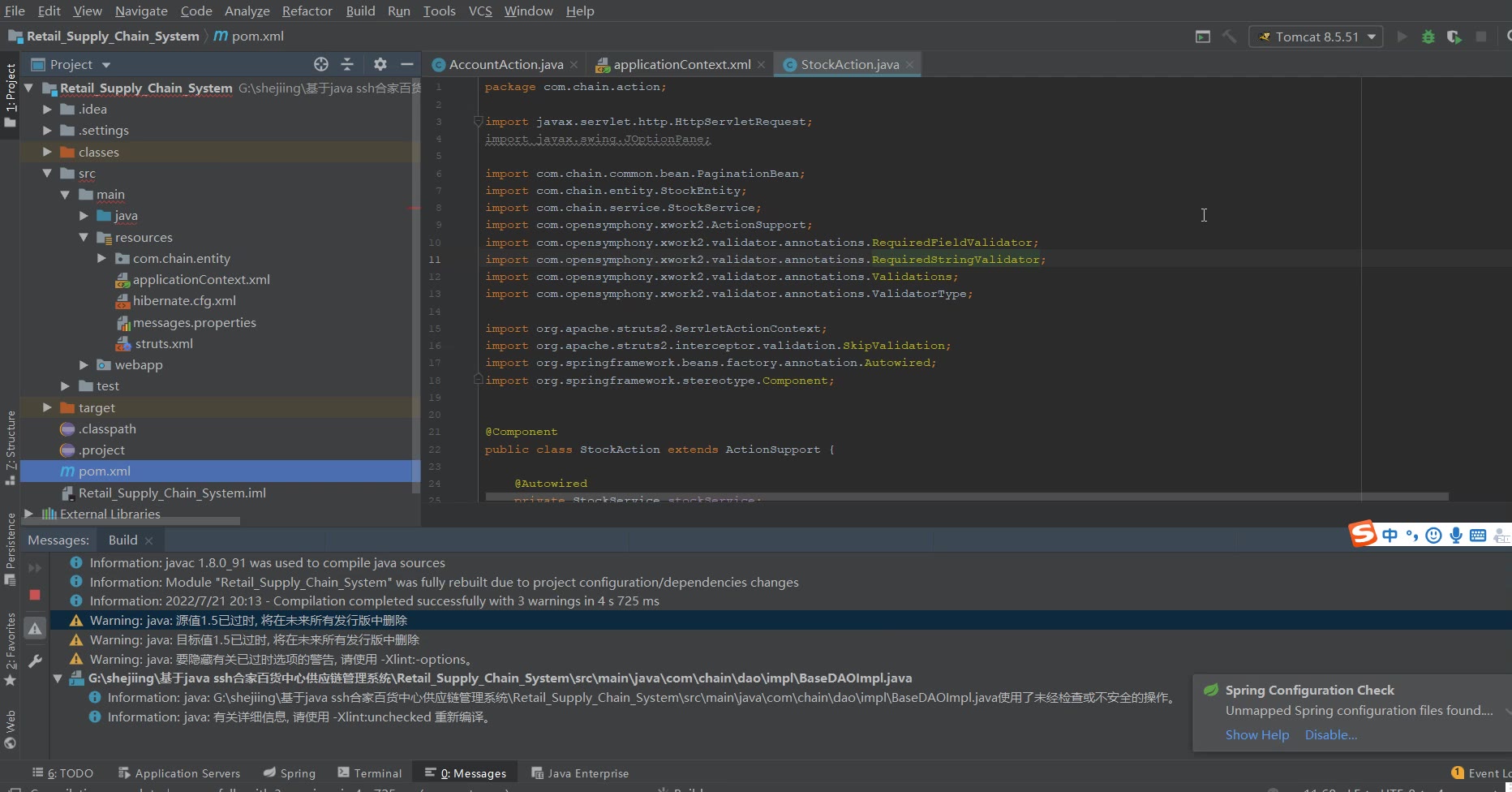Hide the Project panel with minimize icon
This screenshot has height=792, width=1512.
(407, 64)
